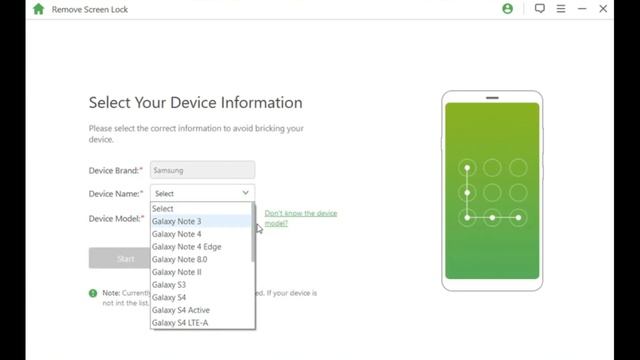Click the green note info icon
The image size is (640, 360).
click(93, 293)
